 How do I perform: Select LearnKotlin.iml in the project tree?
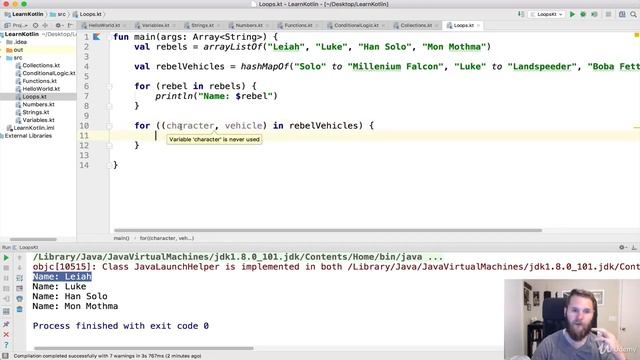31,128
